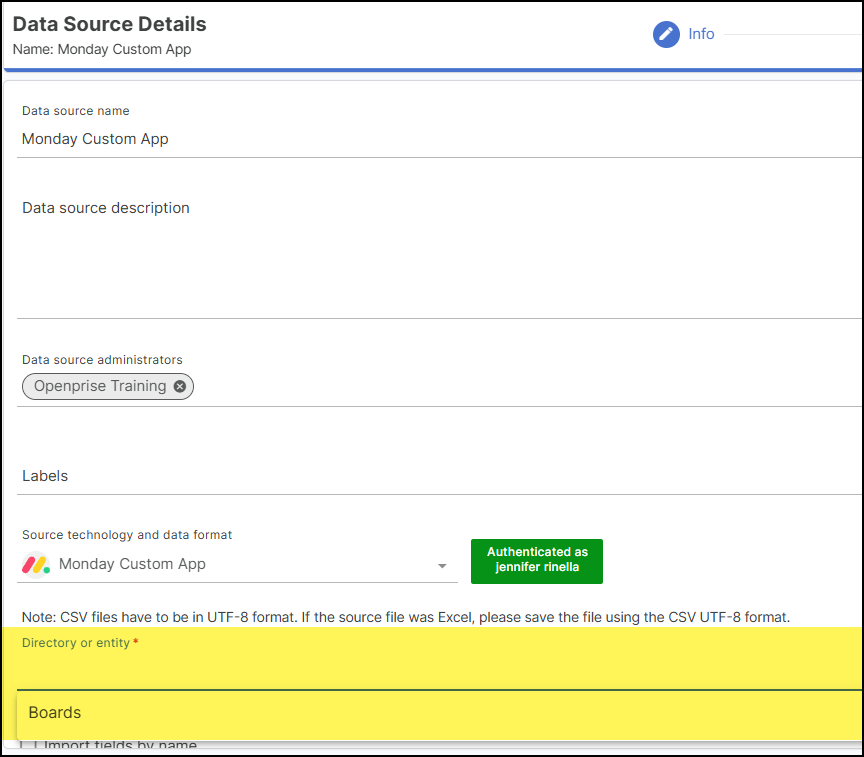Image resolution: width=864 pixels, height=757 pixels.
Task: Click the pencil icon next to Info
Action: (666, 34)
